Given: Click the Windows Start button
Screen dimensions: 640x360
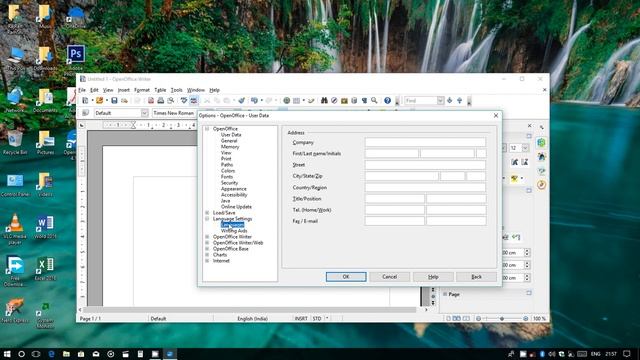Looking at the screenshot, I should (7, 353).
